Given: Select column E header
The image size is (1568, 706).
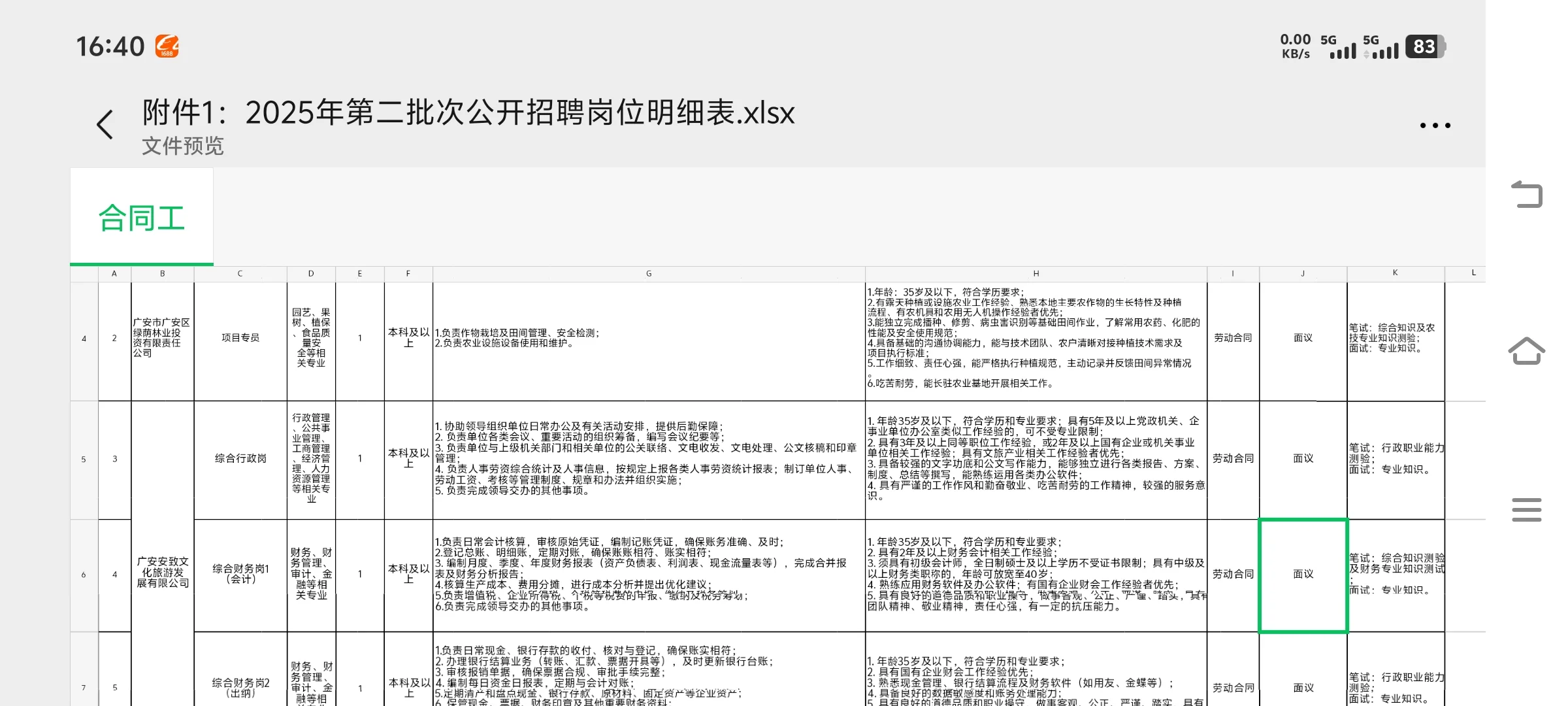Looking at the screenshot, I should 360,274.
